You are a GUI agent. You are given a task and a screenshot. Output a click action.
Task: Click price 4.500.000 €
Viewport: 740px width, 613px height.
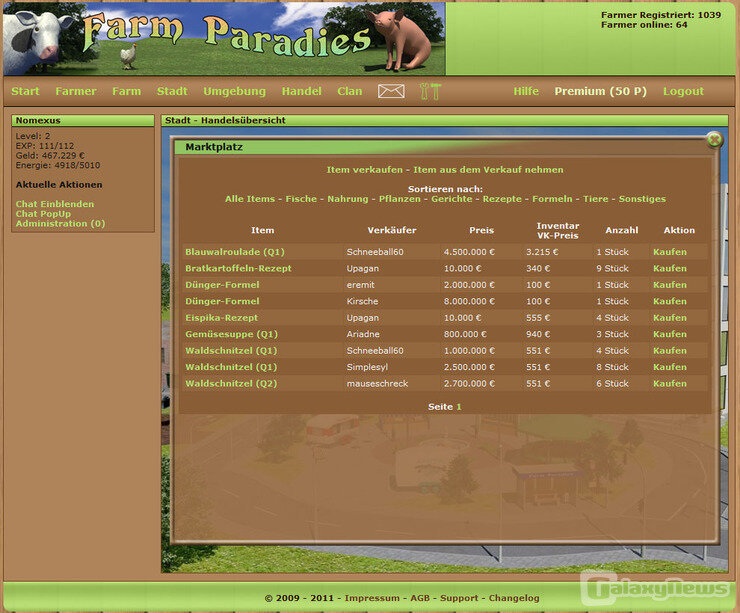coord(469,252)
